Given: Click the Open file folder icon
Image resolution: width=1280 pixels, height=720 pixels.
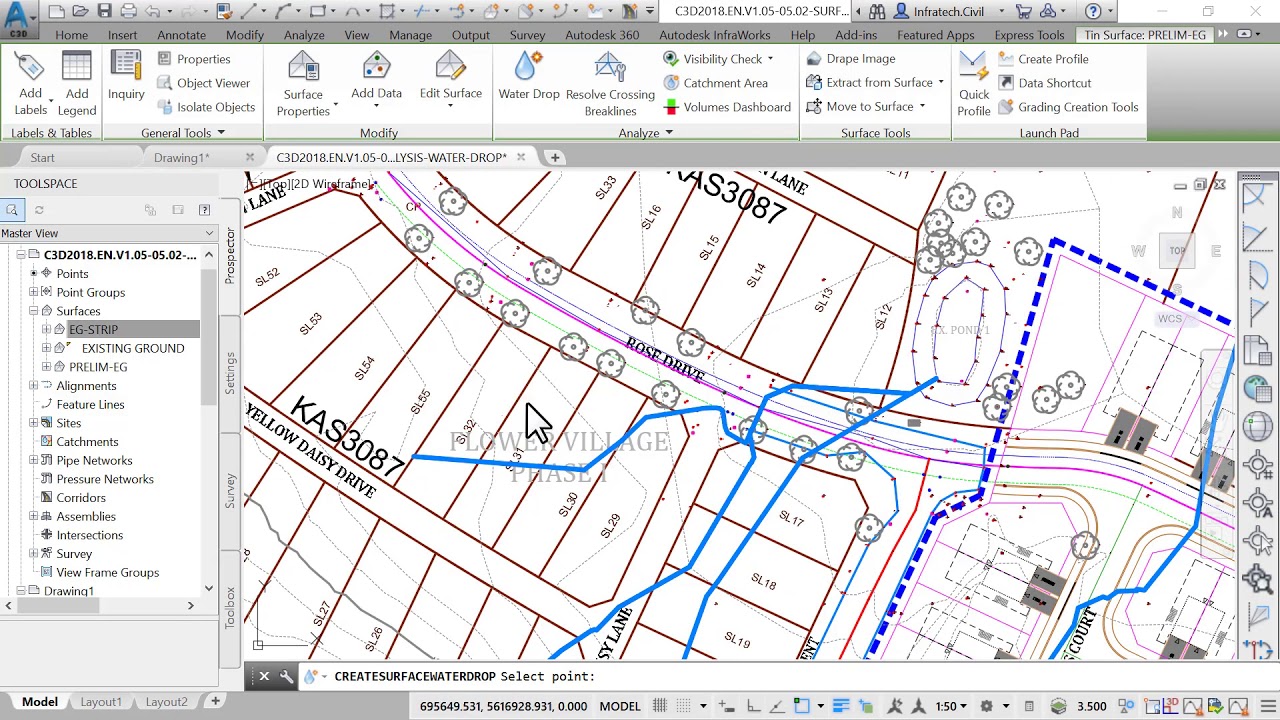Looking at the screenshot, I should pyautogui.click(x=81, y=12).
